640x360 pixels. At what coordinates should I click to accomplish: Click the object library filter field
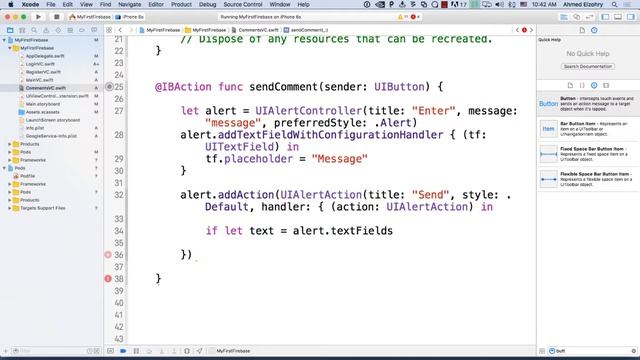tap(593, 351)
